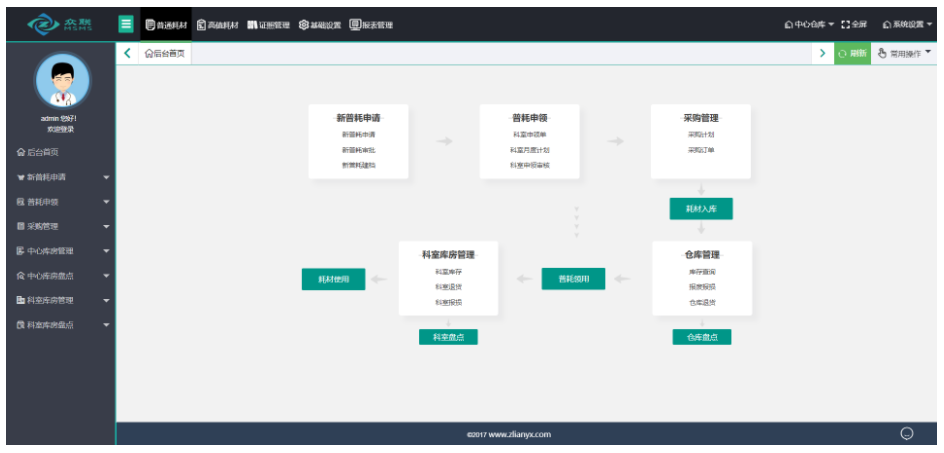Click the admin doctor avatar picture
Image resolution: width=944 pixels, height=453 pixels.
[62, 80]
